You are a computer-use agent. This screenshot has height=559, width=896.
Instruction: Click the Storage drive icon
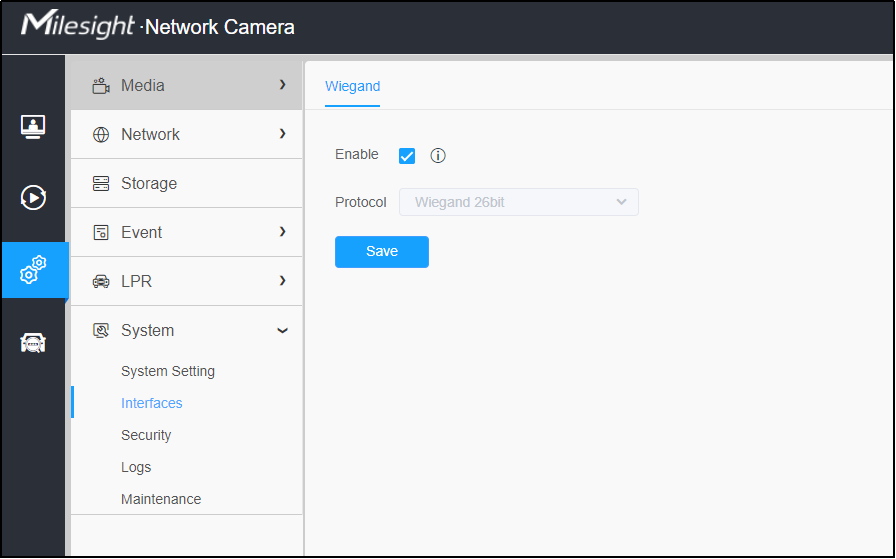coord(101,183)
